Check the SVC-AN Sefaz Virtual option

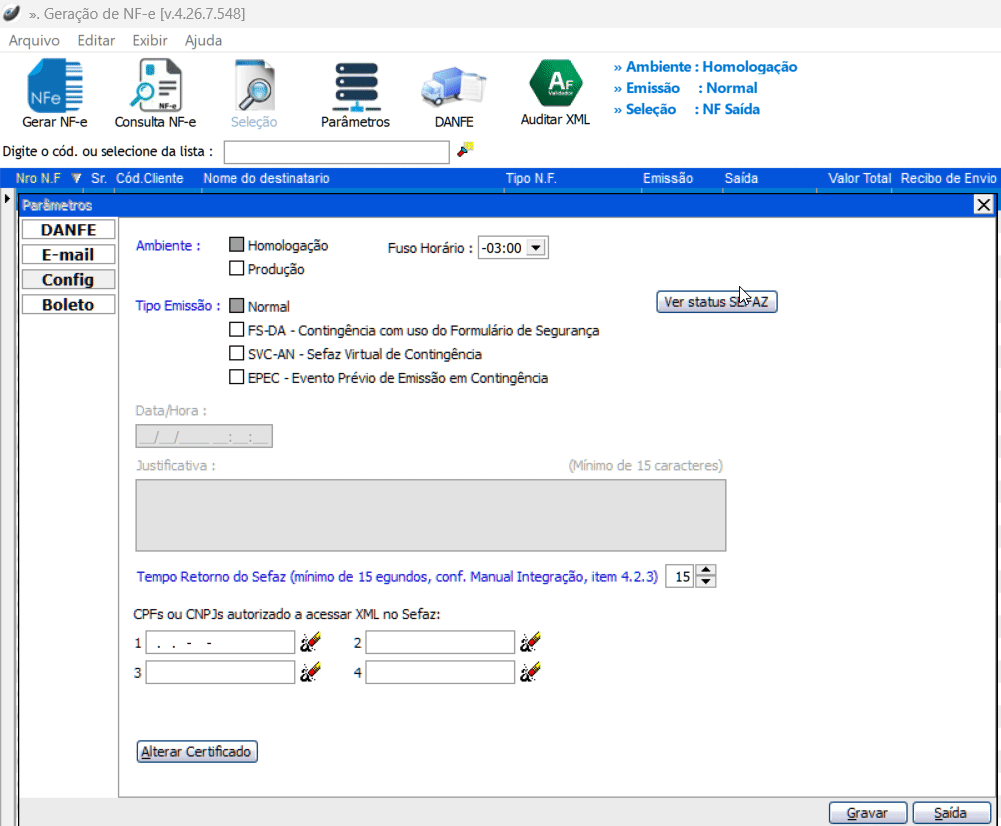pyautogui.click(x=237, y=354)
